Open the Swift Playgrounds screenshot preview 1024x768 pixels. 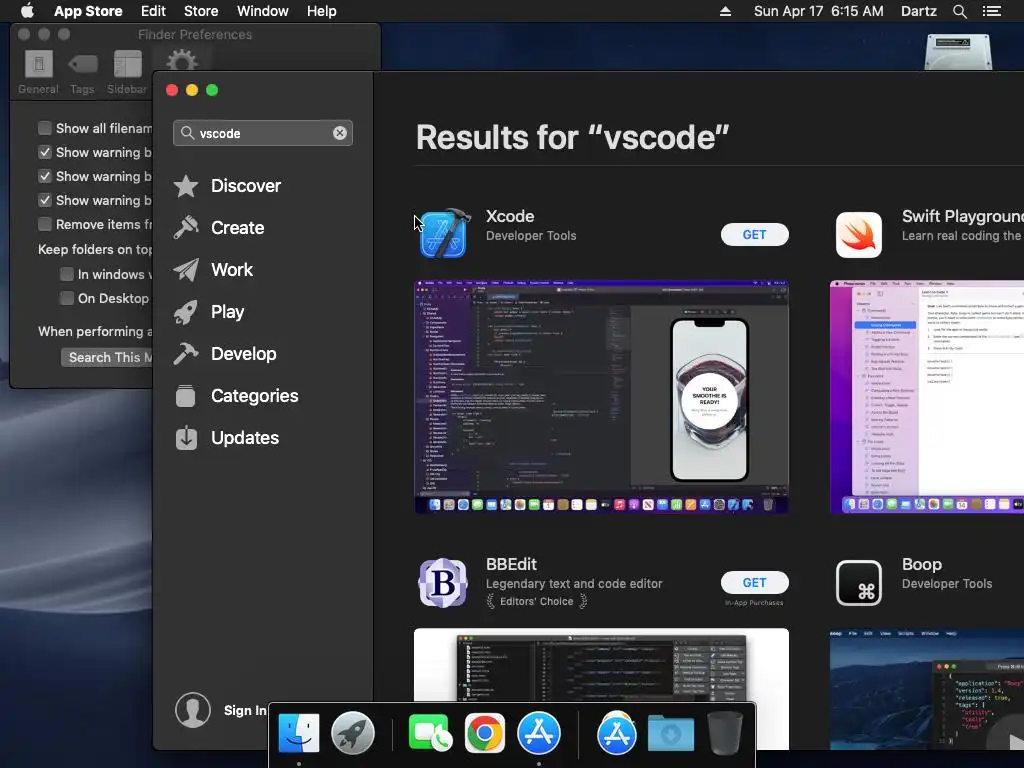927,397
